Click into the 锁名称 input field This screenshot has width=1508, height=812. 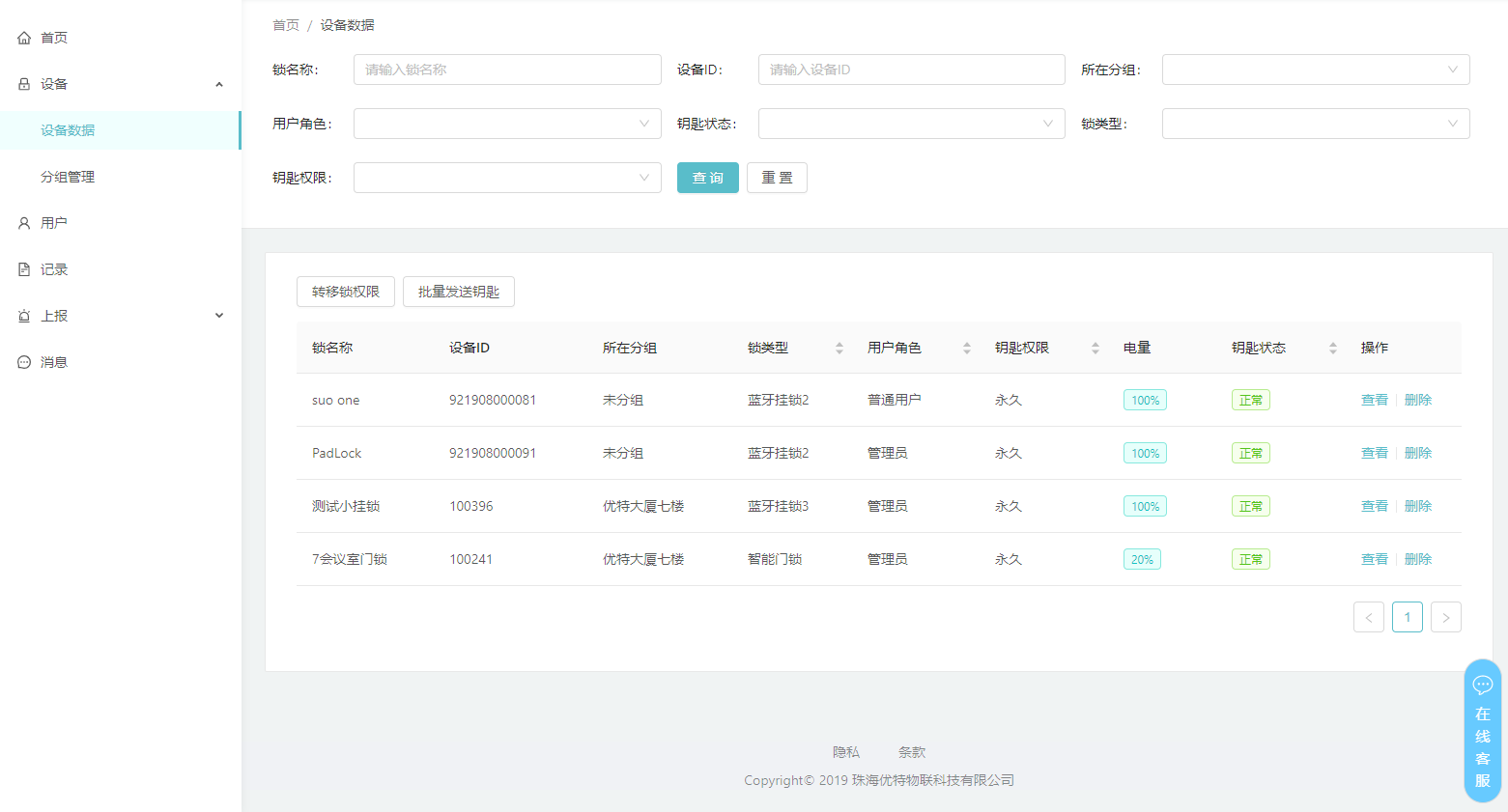coord(506,70)
